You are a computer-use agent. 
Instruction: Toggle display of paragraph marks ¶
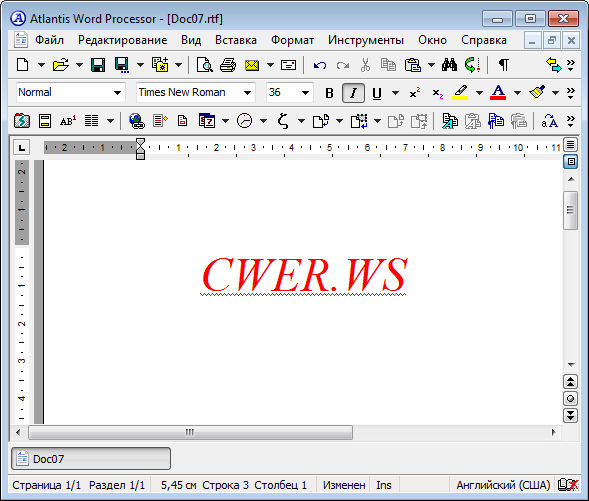pos(503,65)
